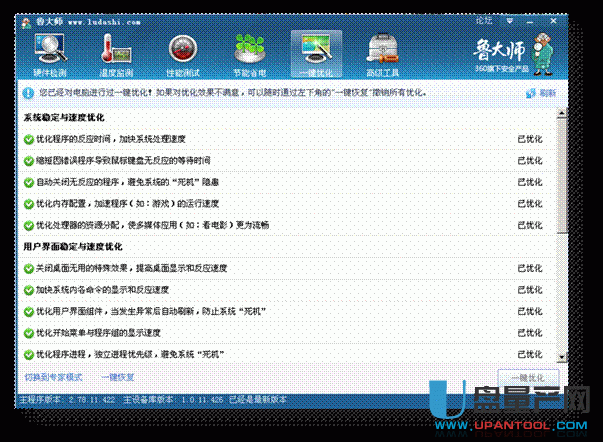
Task: Open the 高级工具 advanced tools icon
Action: [383, 52]
